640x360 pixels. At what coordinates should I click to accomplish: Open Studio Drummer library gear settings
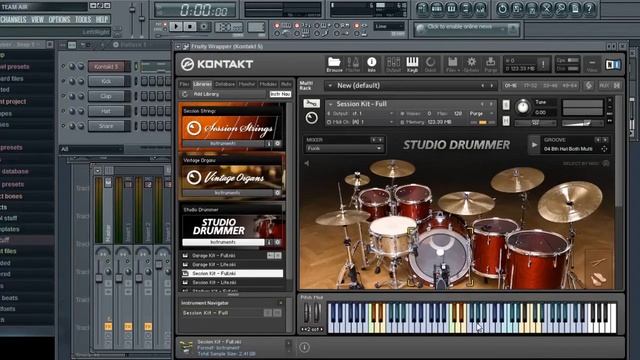277,242
